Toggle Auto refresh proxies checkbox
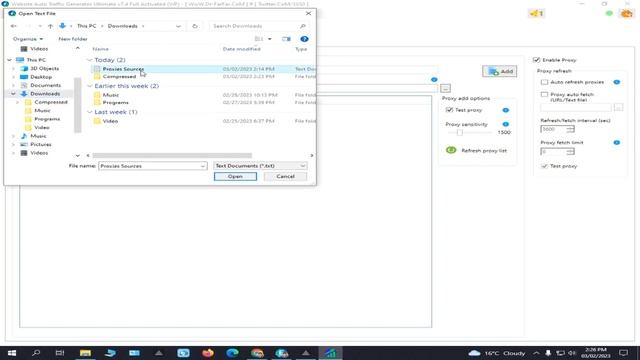Viewport: 640px width, 360px height. [x=544, y=82]
